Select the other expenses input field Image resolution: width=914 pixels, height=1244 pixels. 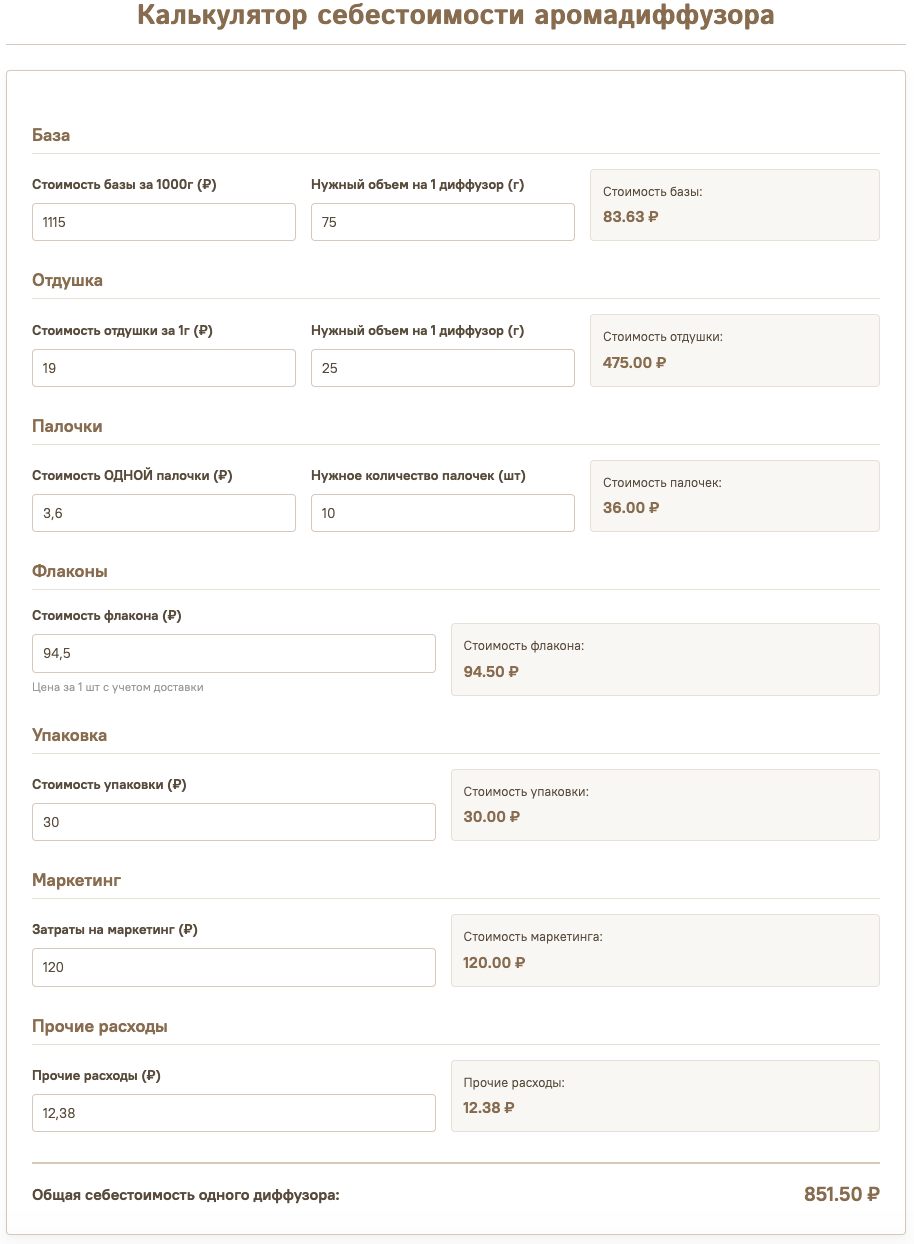click(x=234, y=1113)
